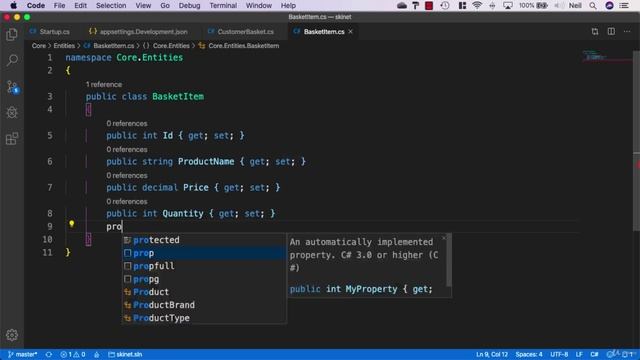Image resolution: width=640 pixels, height=360 pixels.
Task: Select the 'propg' snippet suggestion
Action: click(x=204, y=279)
